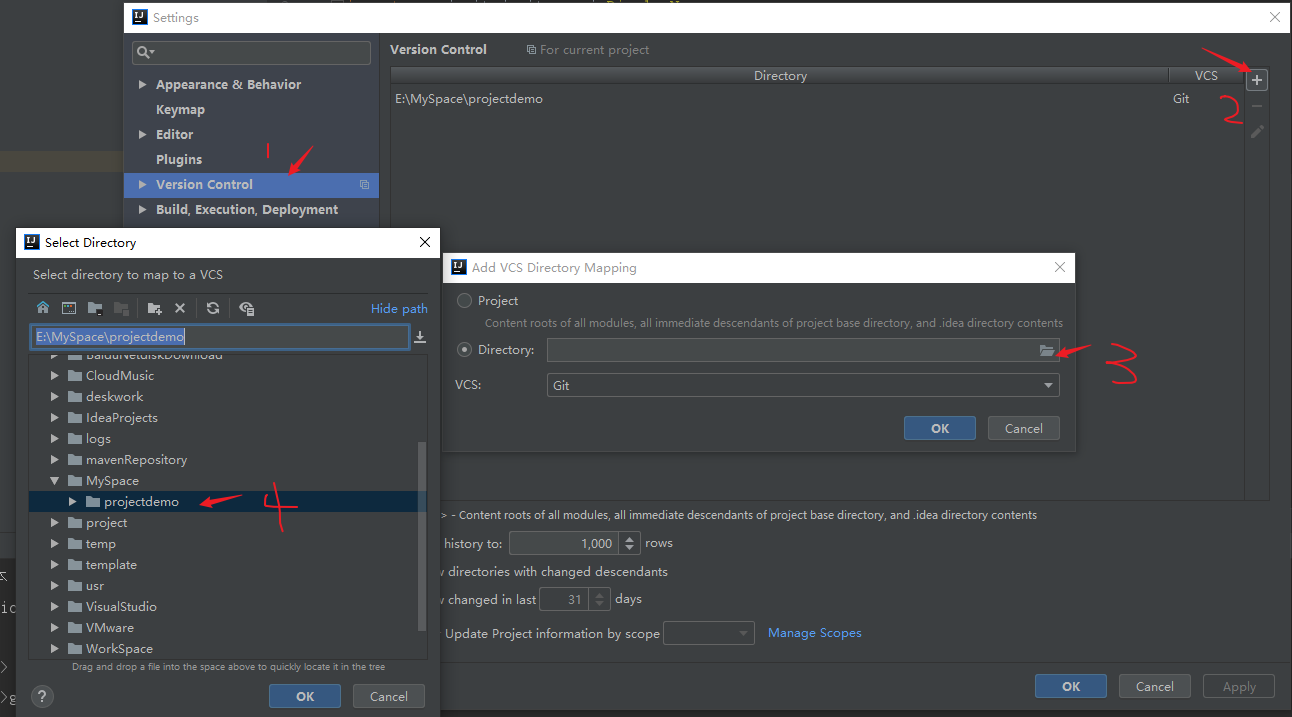Click Cancel in Add VCS Directory Mapping
Image resolution: width=1292 pixels, height=717 pixels.
1024,428
